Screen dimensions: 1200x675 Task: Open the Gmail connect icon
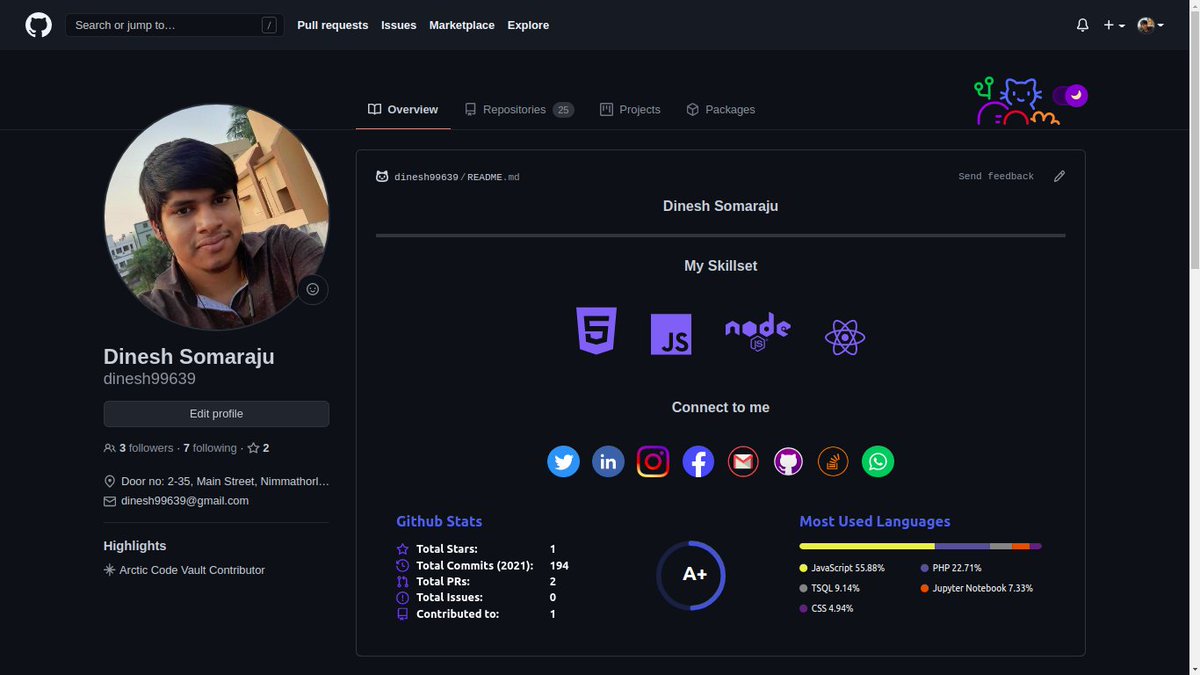click(743, 461)
